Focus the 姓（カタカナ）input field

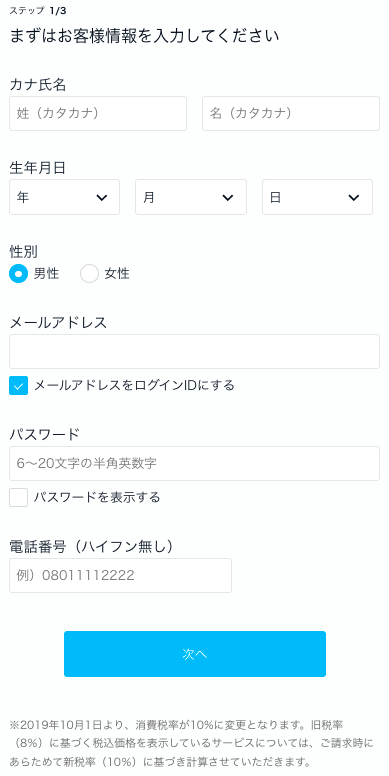tap(98, 113)
